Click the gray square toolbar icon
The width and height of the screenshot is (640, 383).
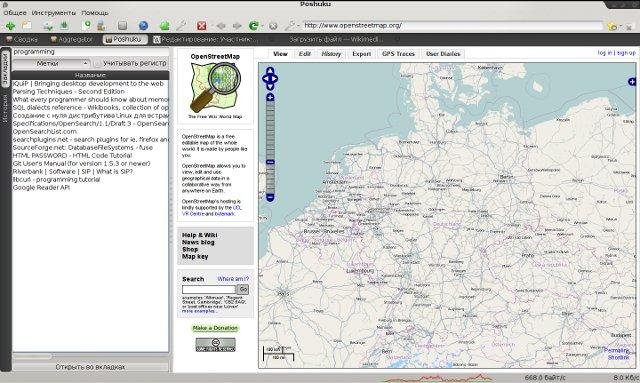pos(122,26)
